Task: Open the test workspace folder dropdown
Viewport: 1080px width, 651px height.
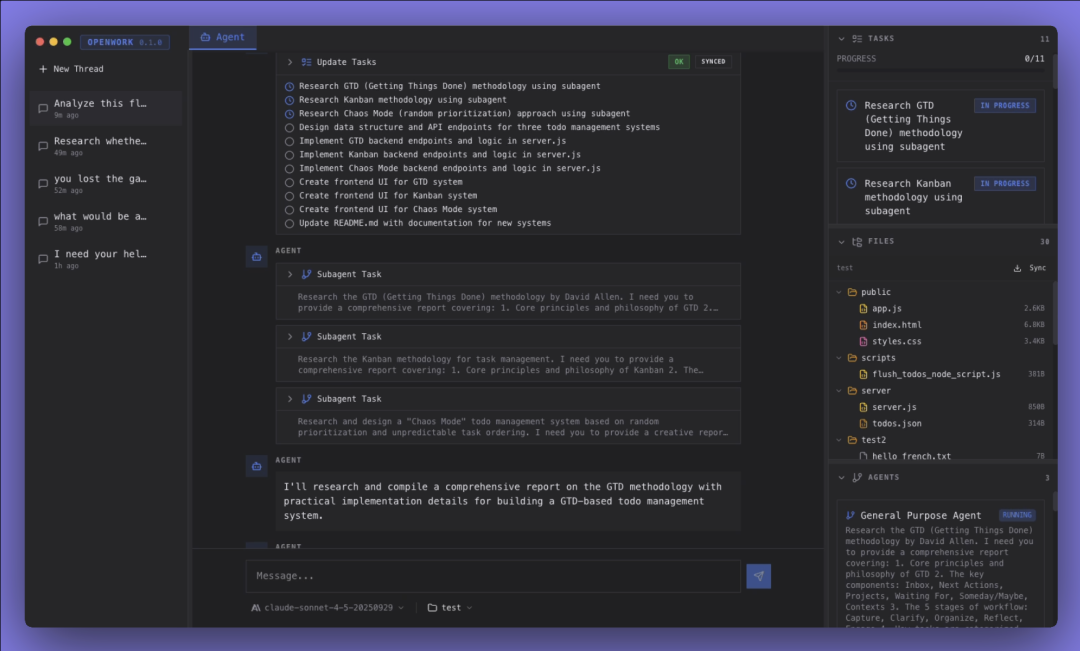Action: (x=450, y=607)
